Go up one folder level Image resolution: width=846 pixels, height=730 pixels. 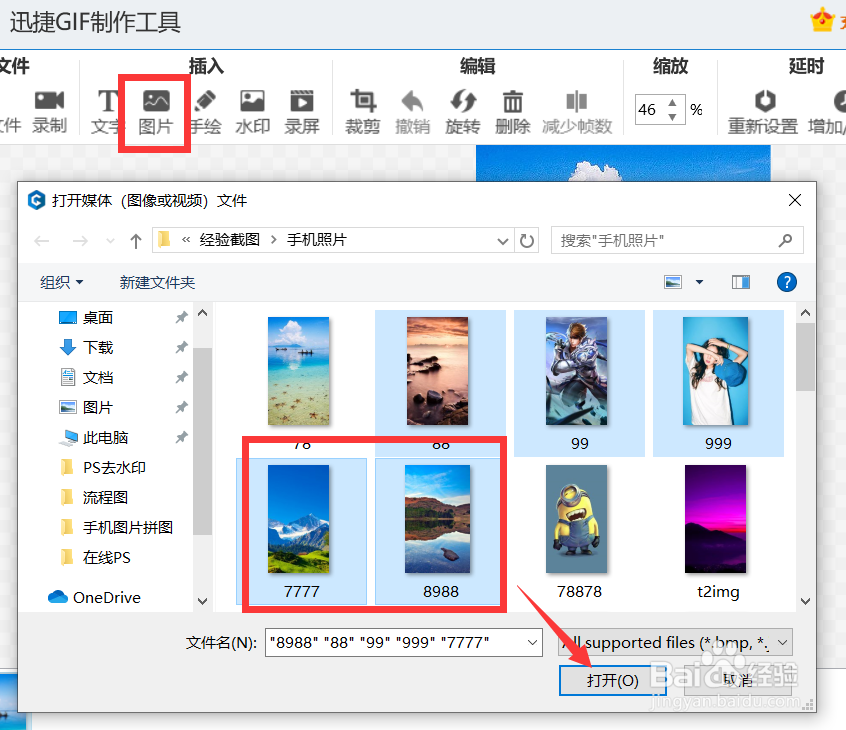click(135, 241)
